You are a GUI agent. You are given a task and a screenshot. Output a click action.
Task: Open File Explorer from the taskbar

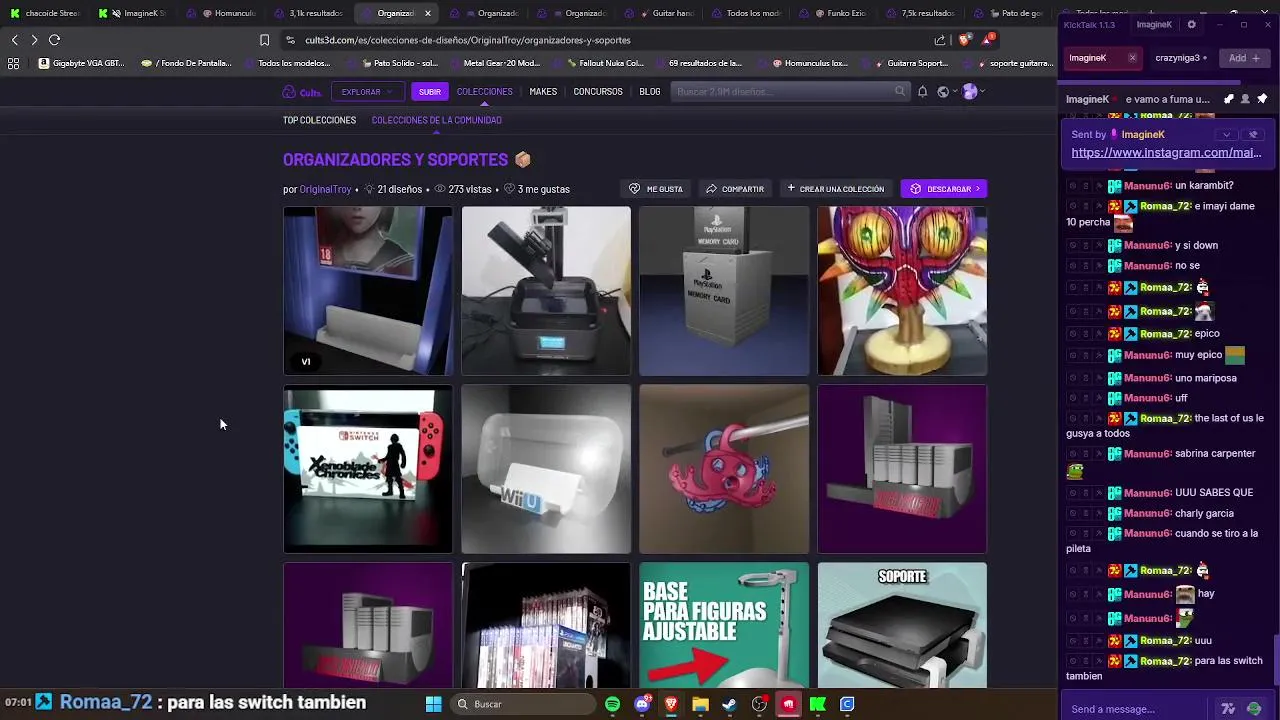pos(700,704)
